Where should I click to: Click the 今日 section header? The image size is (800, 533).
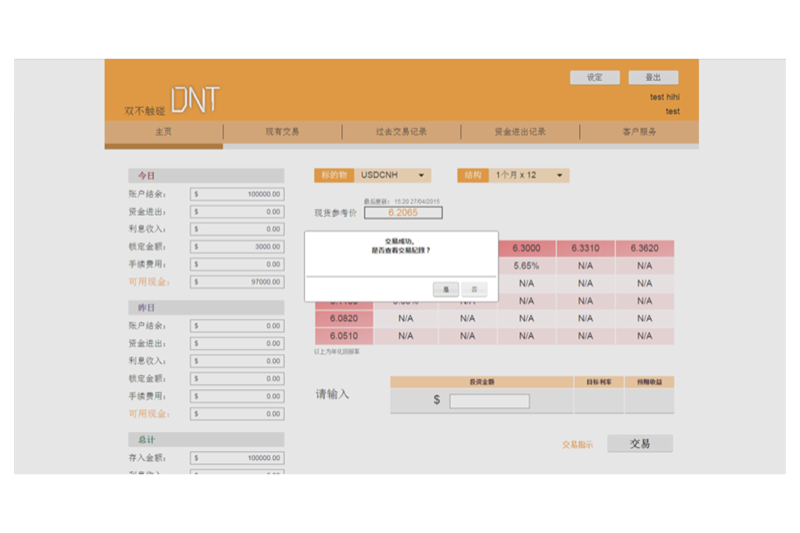206,176
